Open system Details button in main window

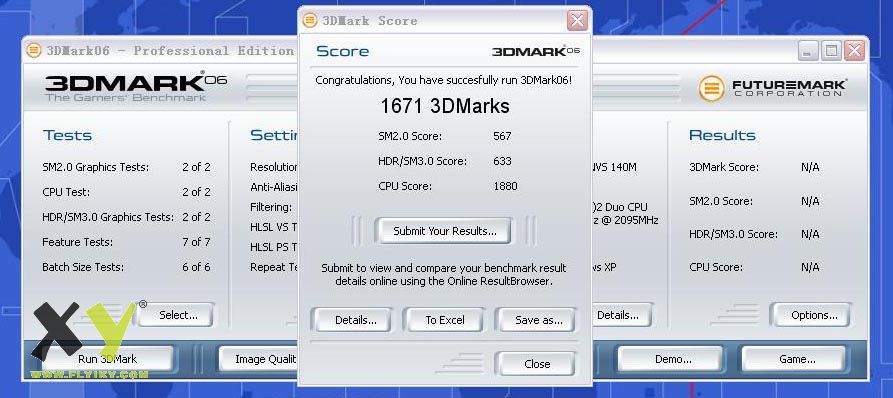622,315
